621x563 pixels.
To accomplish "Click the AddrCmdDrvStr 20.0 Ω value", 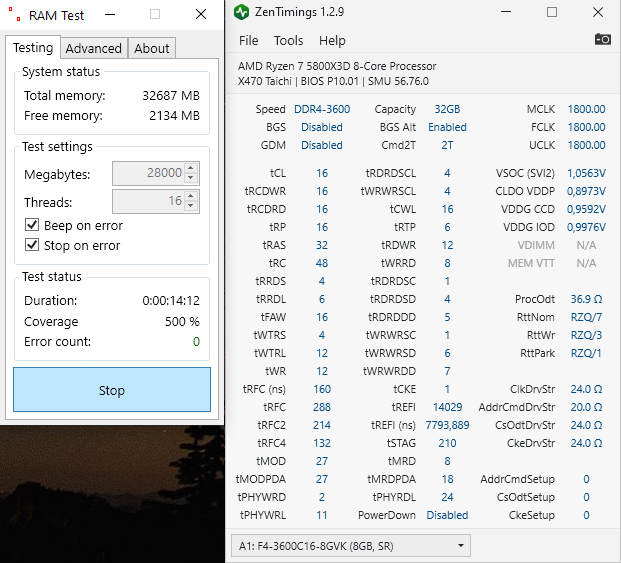I will point(586,407).
